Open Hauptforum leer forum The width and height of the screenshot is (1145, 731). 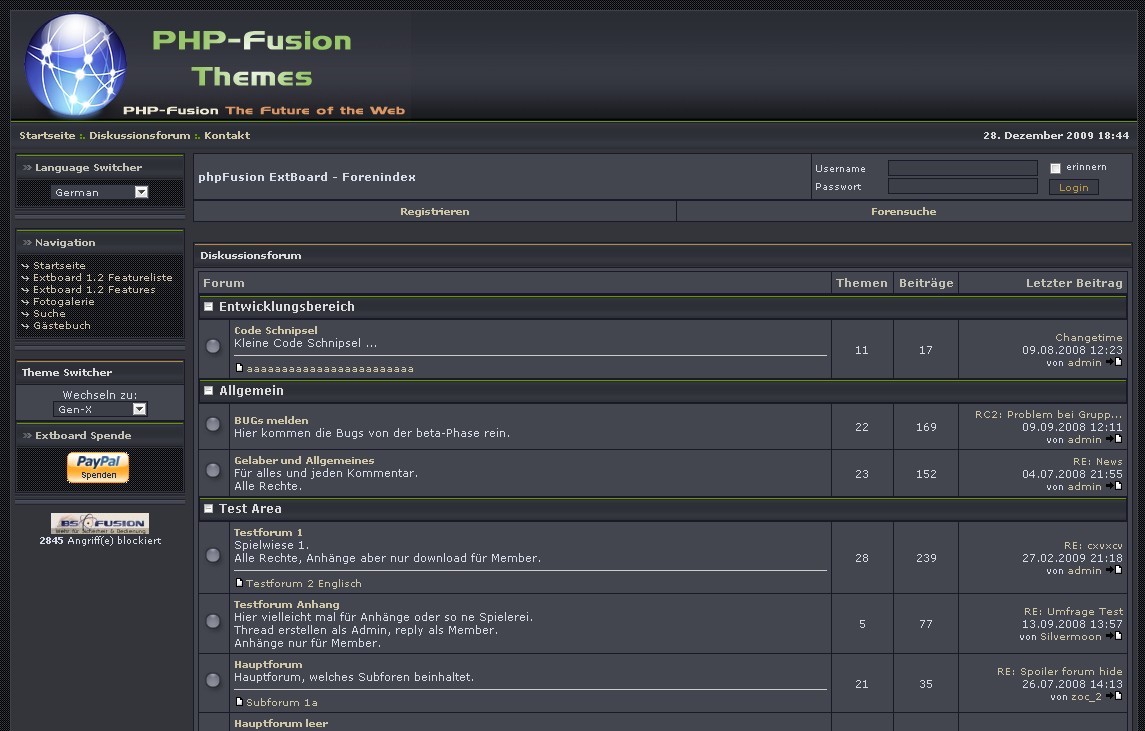tap(281, 723)
